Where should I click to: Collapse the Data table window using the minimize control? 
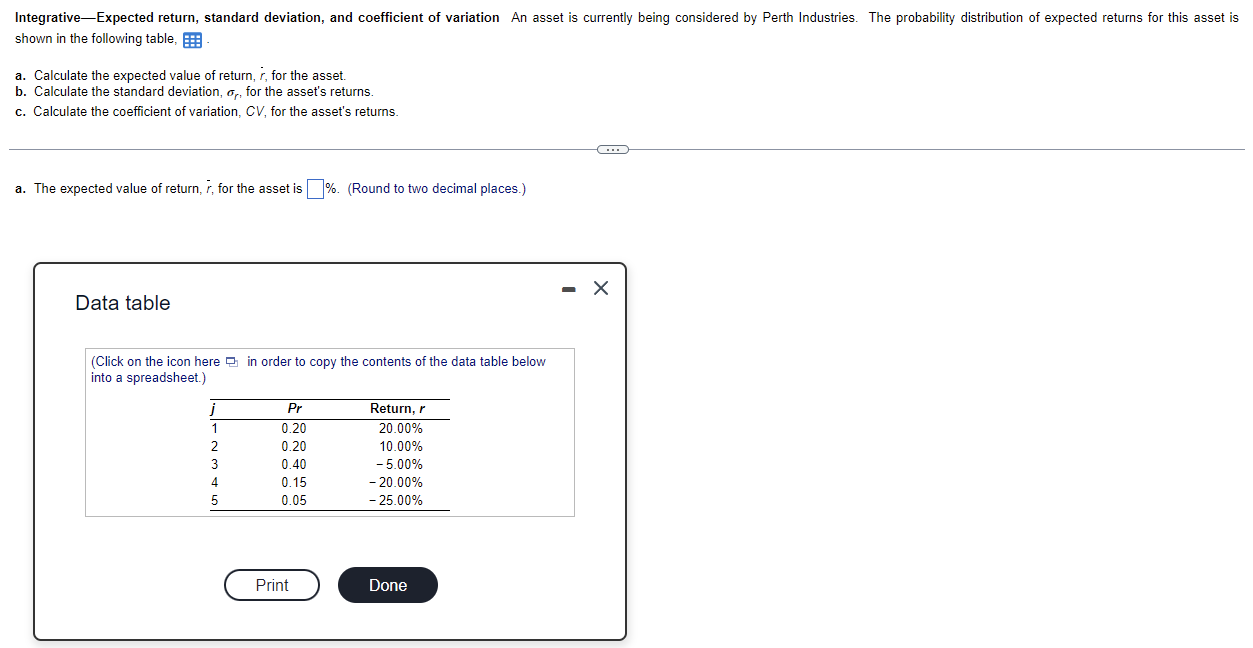(568, 288)
